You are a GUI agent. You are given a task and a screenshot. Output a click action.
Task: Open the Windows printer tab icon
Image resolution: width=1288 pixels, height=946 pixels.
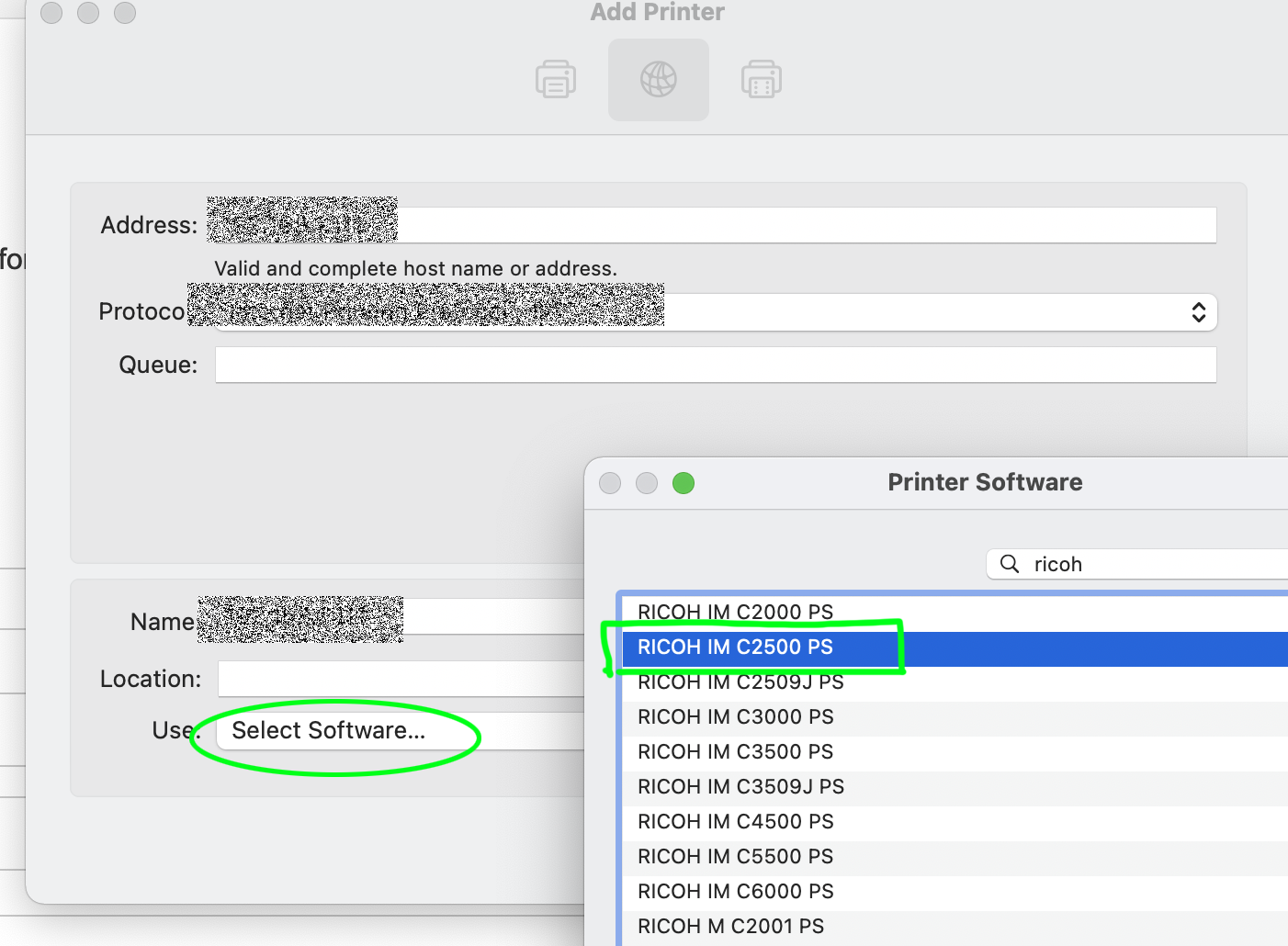pyautogui.click(x=761, y=79)
